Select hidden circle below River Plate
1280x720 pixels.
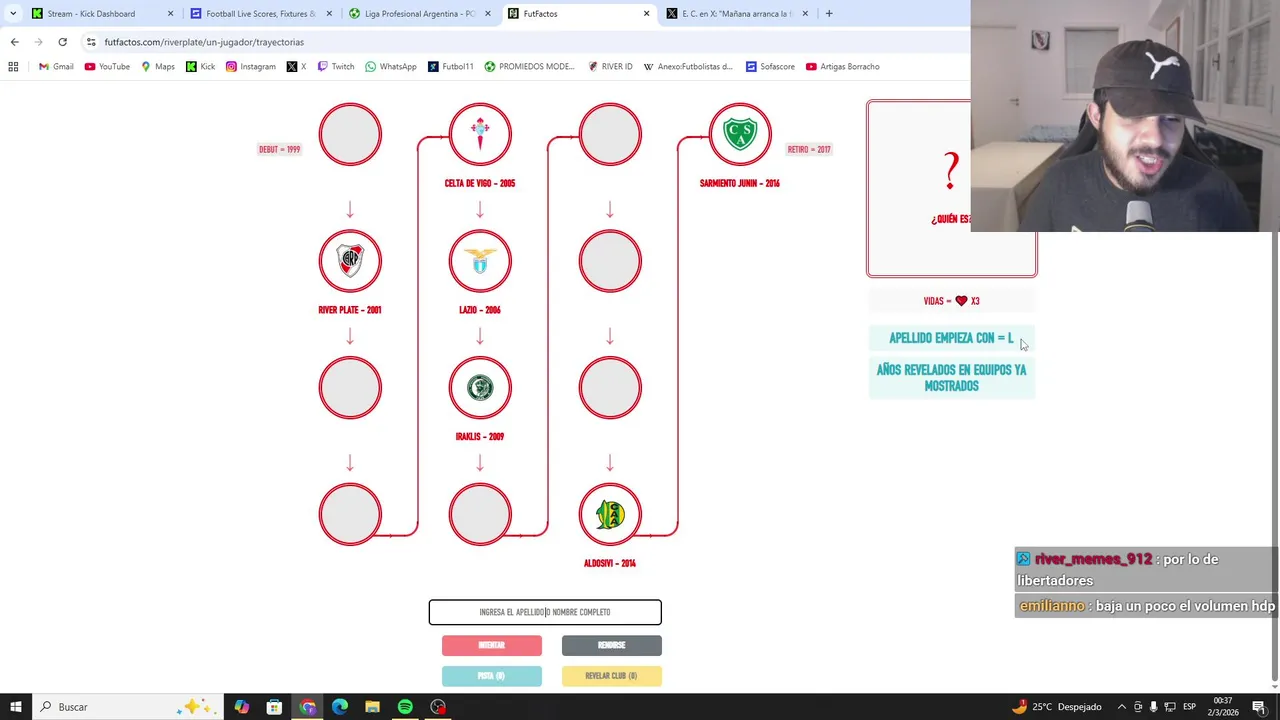coord(350,388)
